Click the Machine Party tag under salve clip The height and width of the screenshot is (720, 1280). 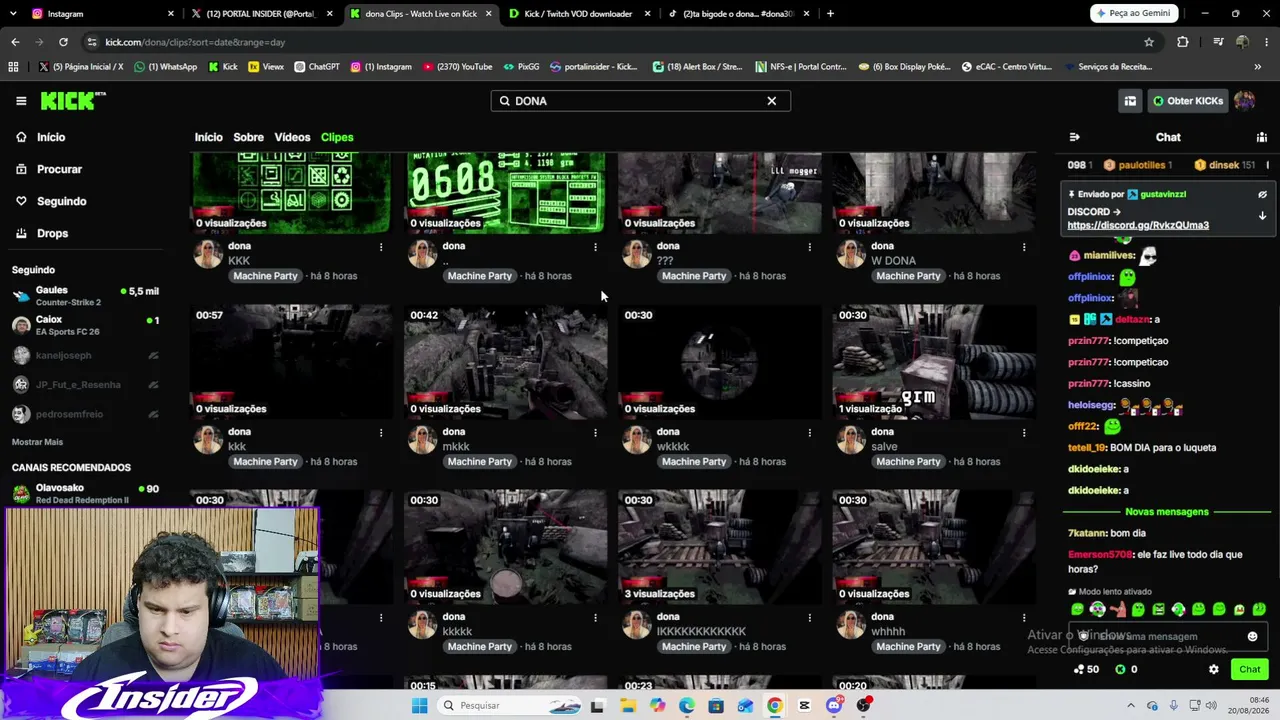click(x=908, y=462)
